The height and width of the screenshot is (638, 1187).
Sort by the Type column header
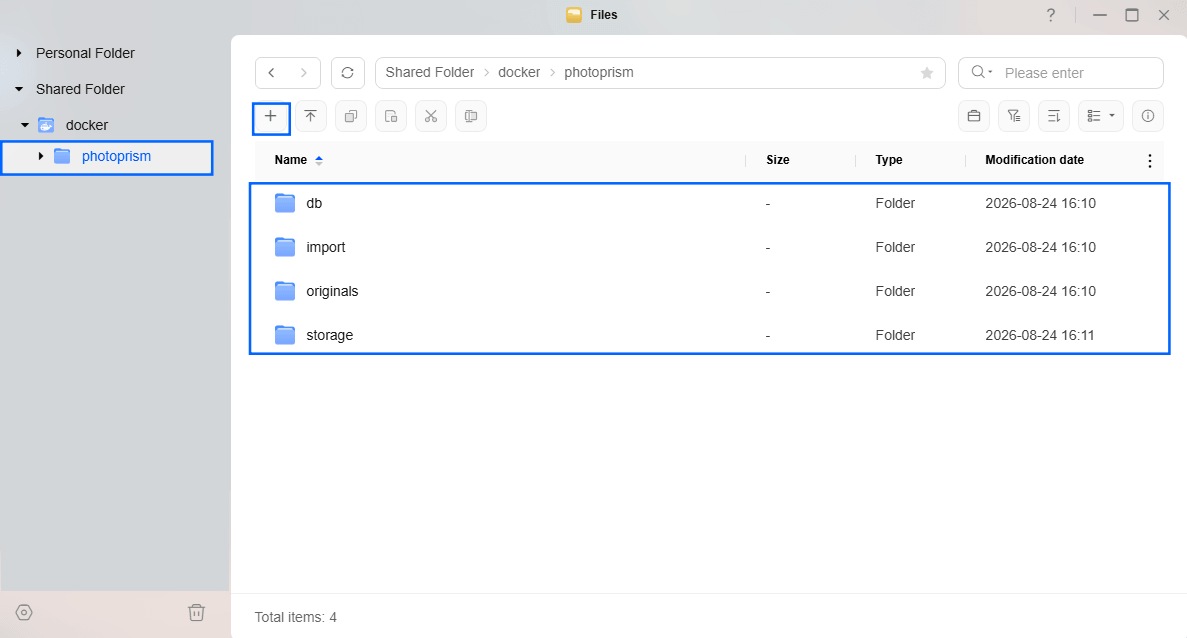[x=889, y=160]
